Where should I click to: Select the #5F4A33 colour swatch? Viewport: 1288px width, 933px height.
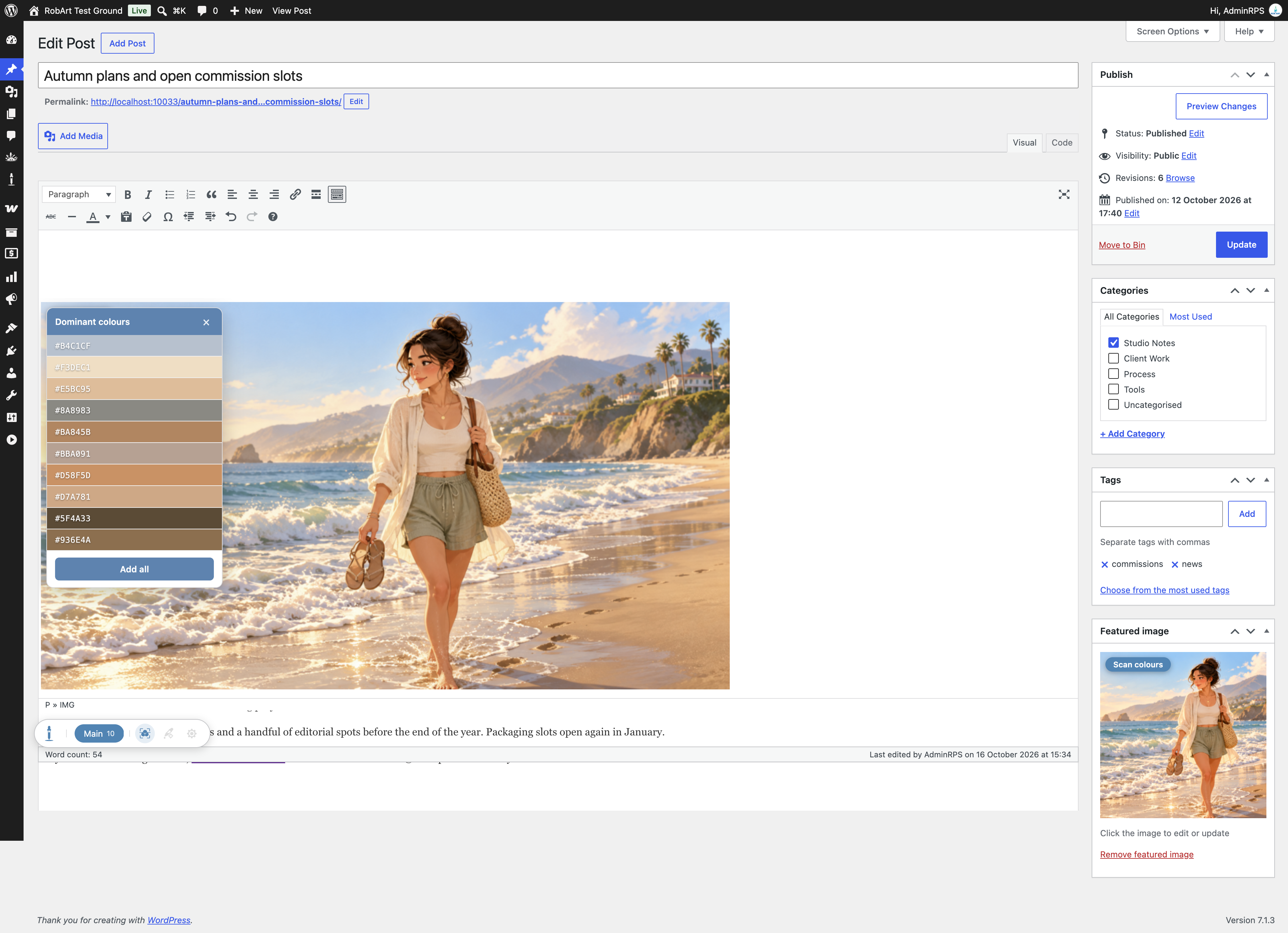click(x=134, y=519)
